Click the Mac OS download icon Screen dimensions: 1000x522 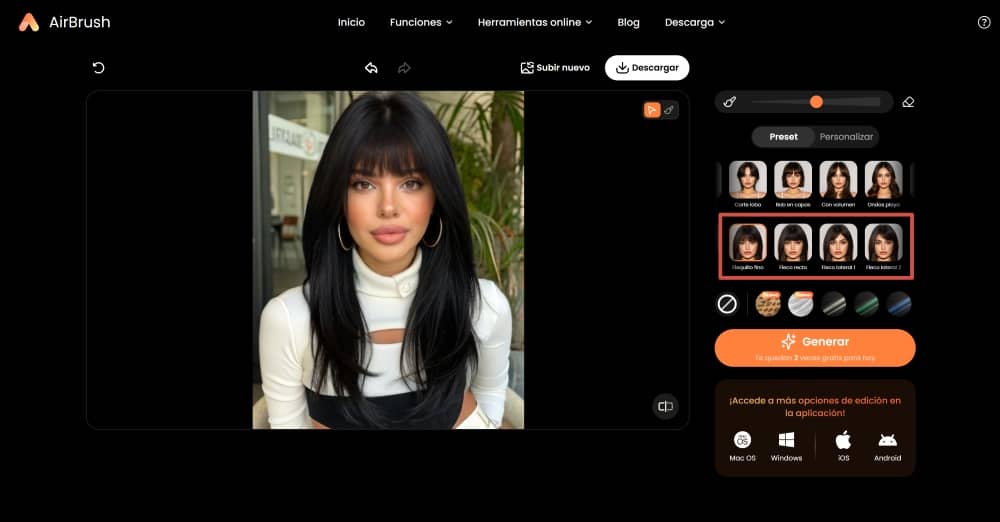(742, 440)
